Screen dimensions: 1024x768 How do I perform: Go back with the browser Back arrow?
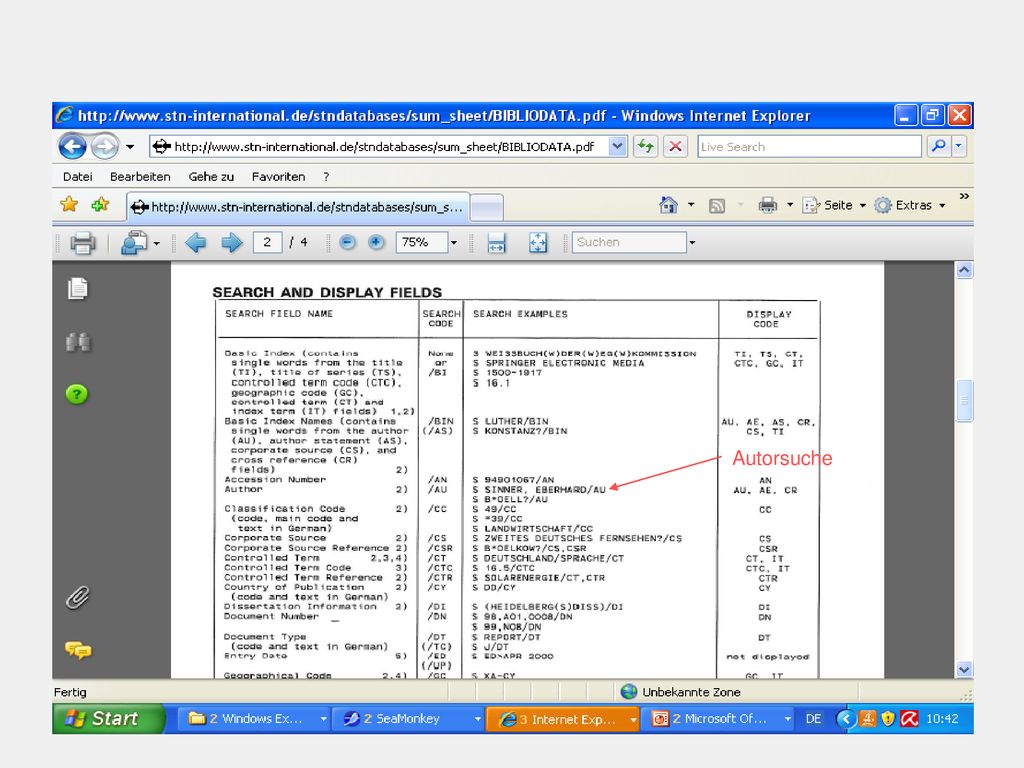pos(72,146)
